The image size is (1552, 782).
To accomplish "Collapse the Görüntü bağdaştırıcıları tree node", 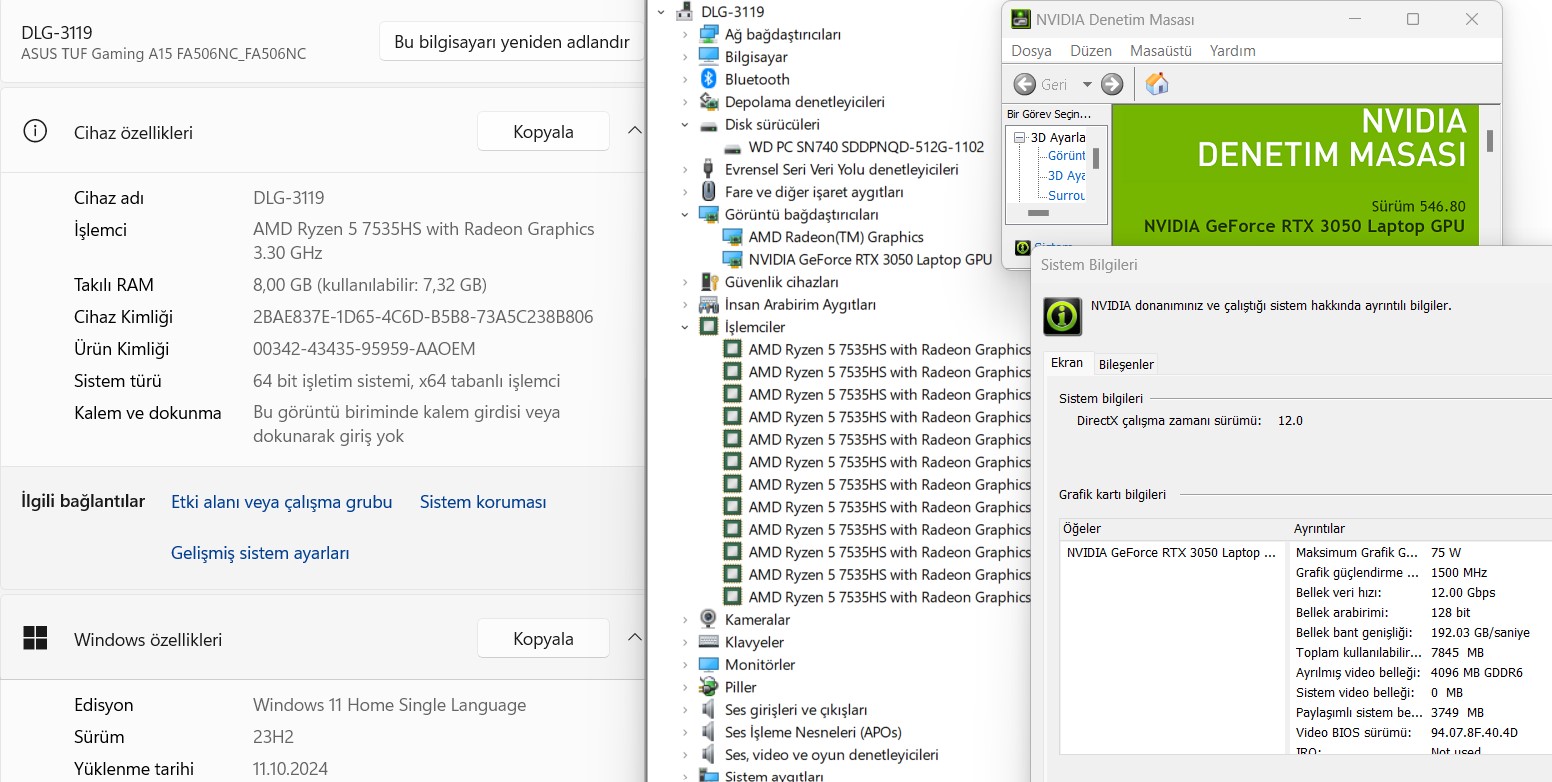I will (x=685, y=215).
